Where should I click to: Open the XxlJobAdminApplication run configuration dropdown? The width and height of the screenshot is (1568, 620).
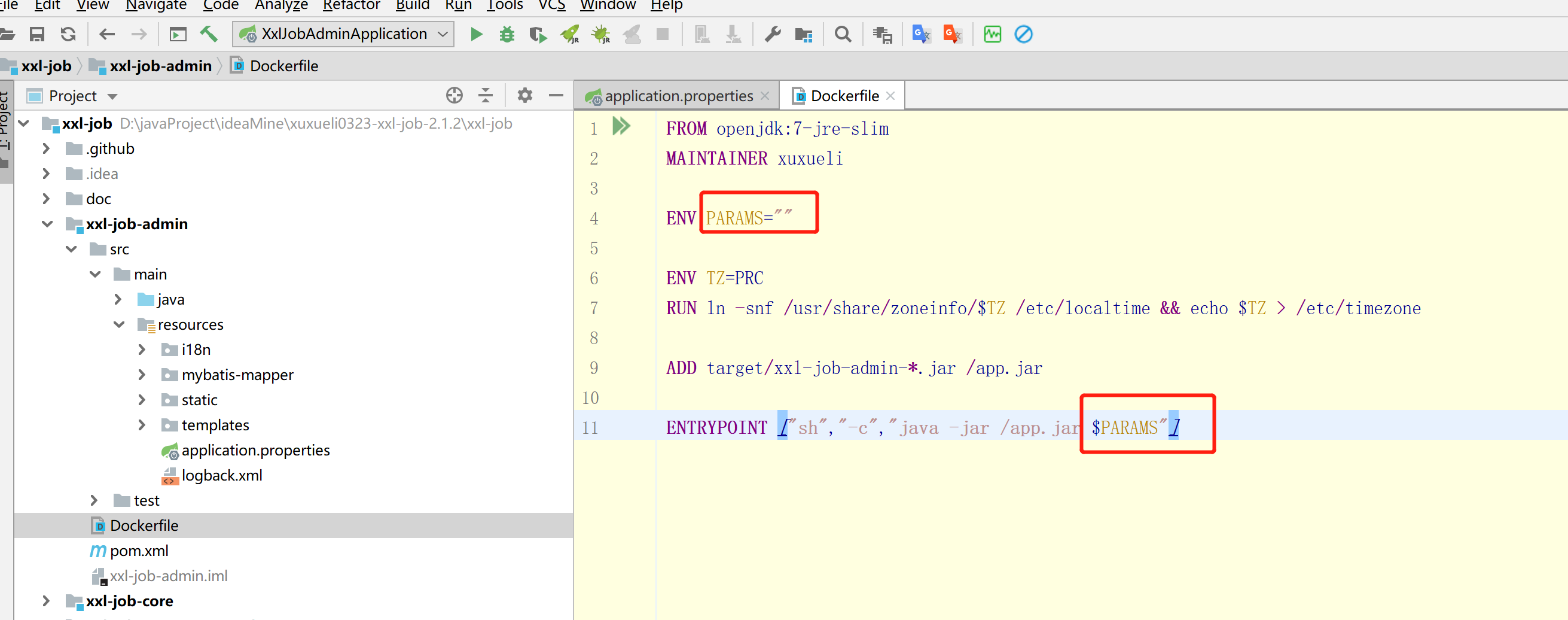343,34
